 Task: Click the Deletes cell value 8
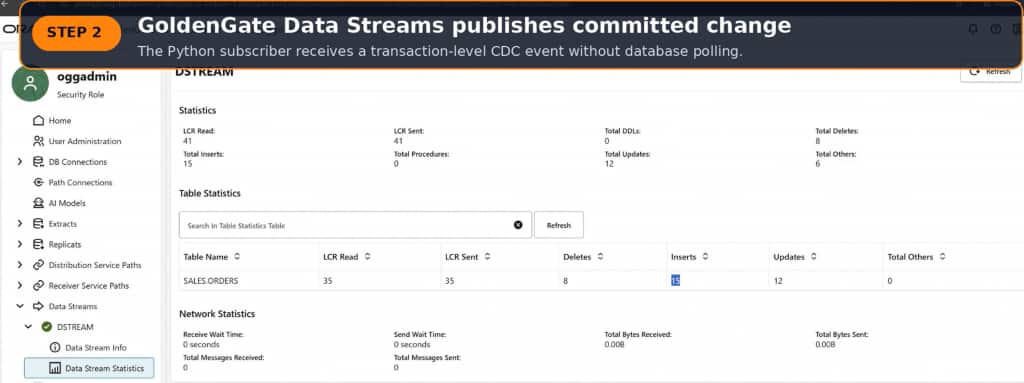point(566,281)
